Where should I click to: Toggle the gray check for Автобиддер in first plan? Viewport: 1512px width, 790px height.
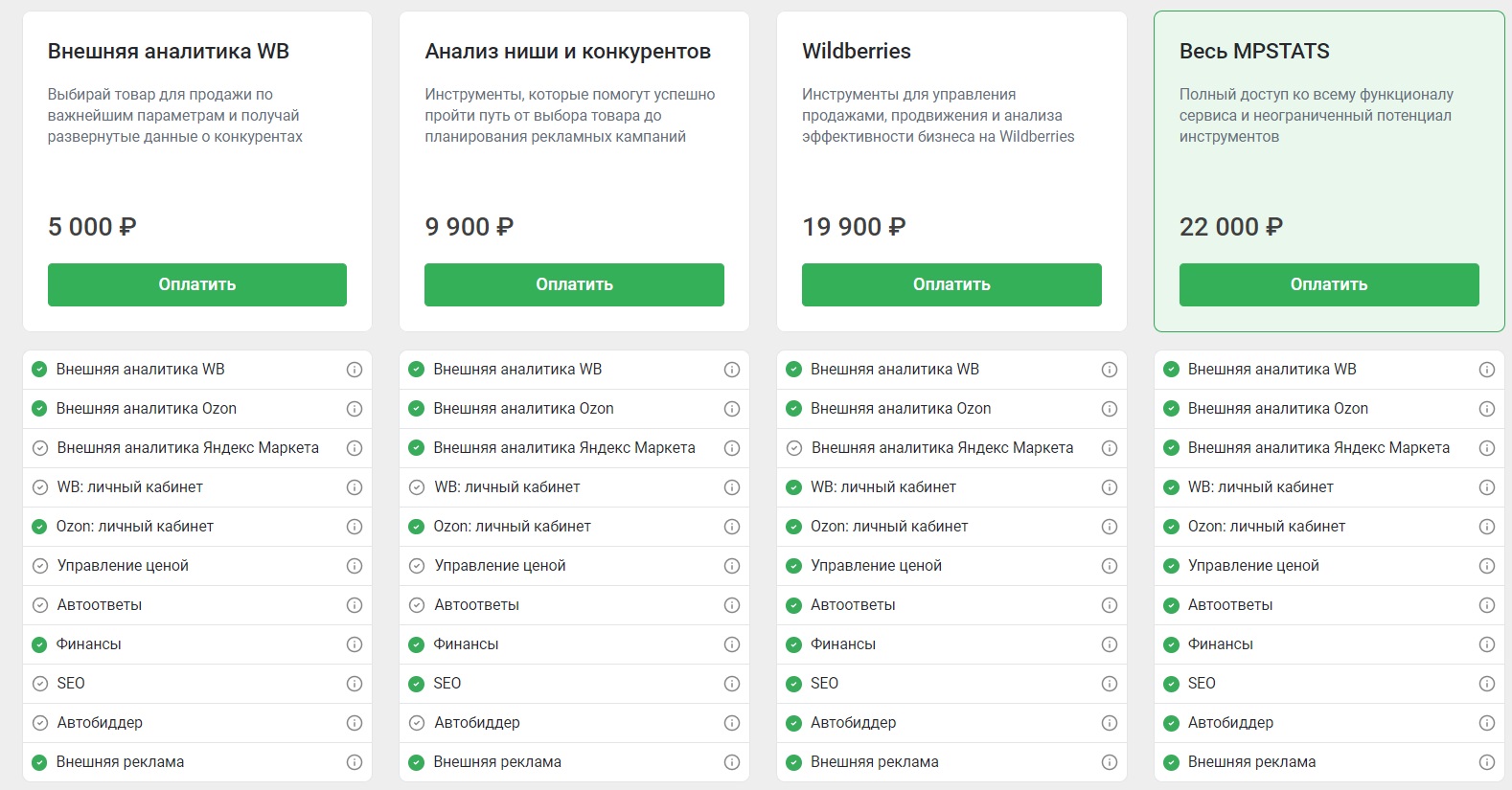[37, 722]
